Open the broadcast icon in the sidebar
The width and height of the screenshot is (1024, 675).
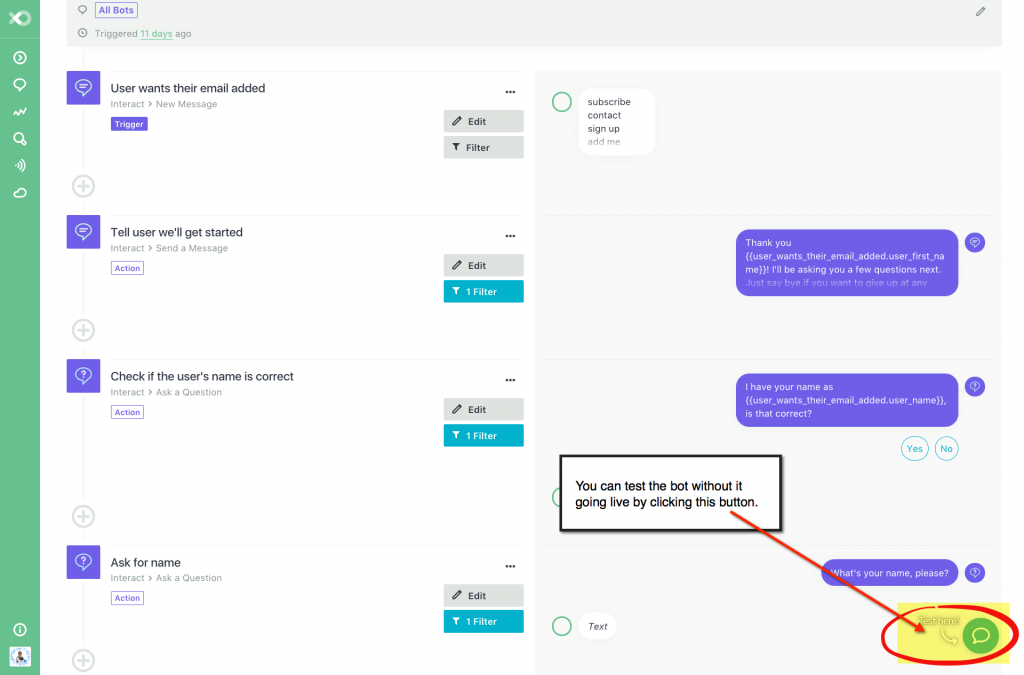[x=20, y=166]
